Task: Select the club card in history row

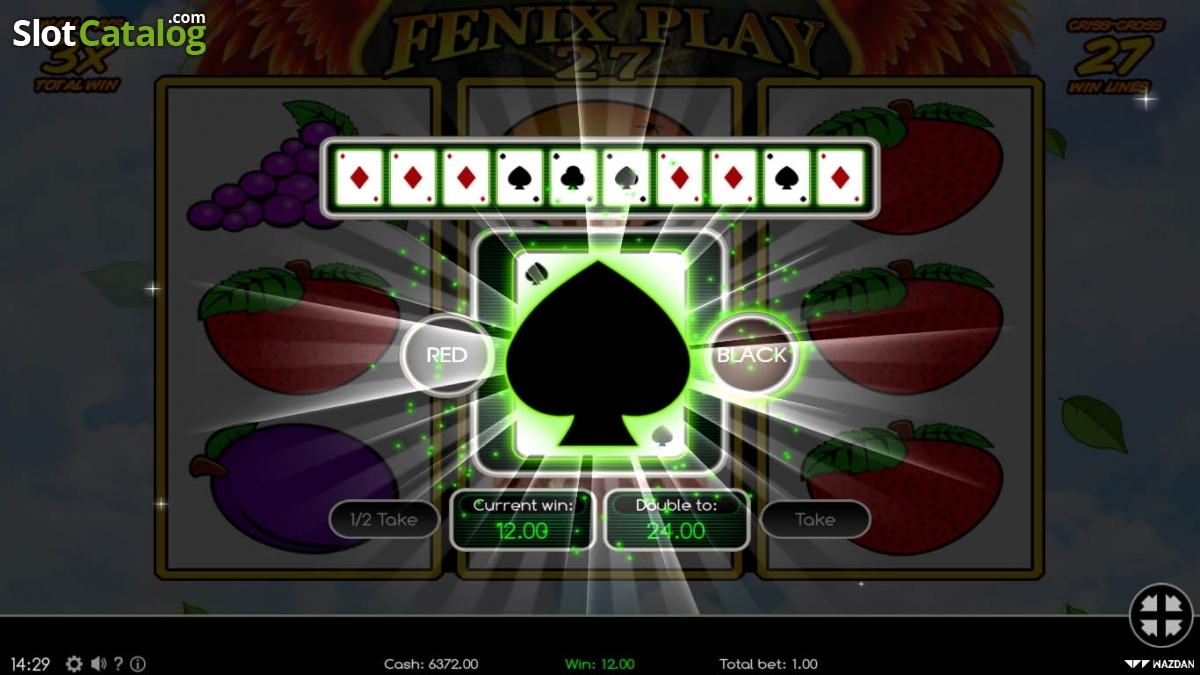Action: tap(573, 178)
